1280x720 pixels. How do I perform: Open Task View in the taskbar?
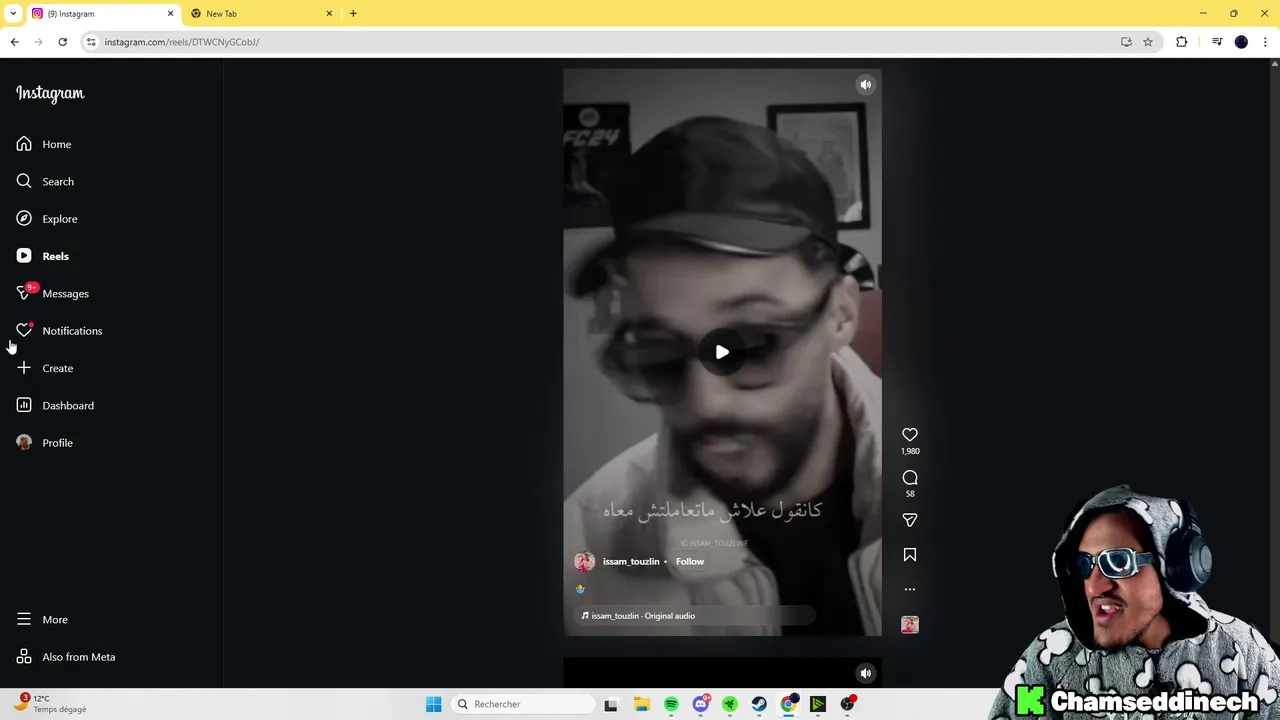(611, 704)
